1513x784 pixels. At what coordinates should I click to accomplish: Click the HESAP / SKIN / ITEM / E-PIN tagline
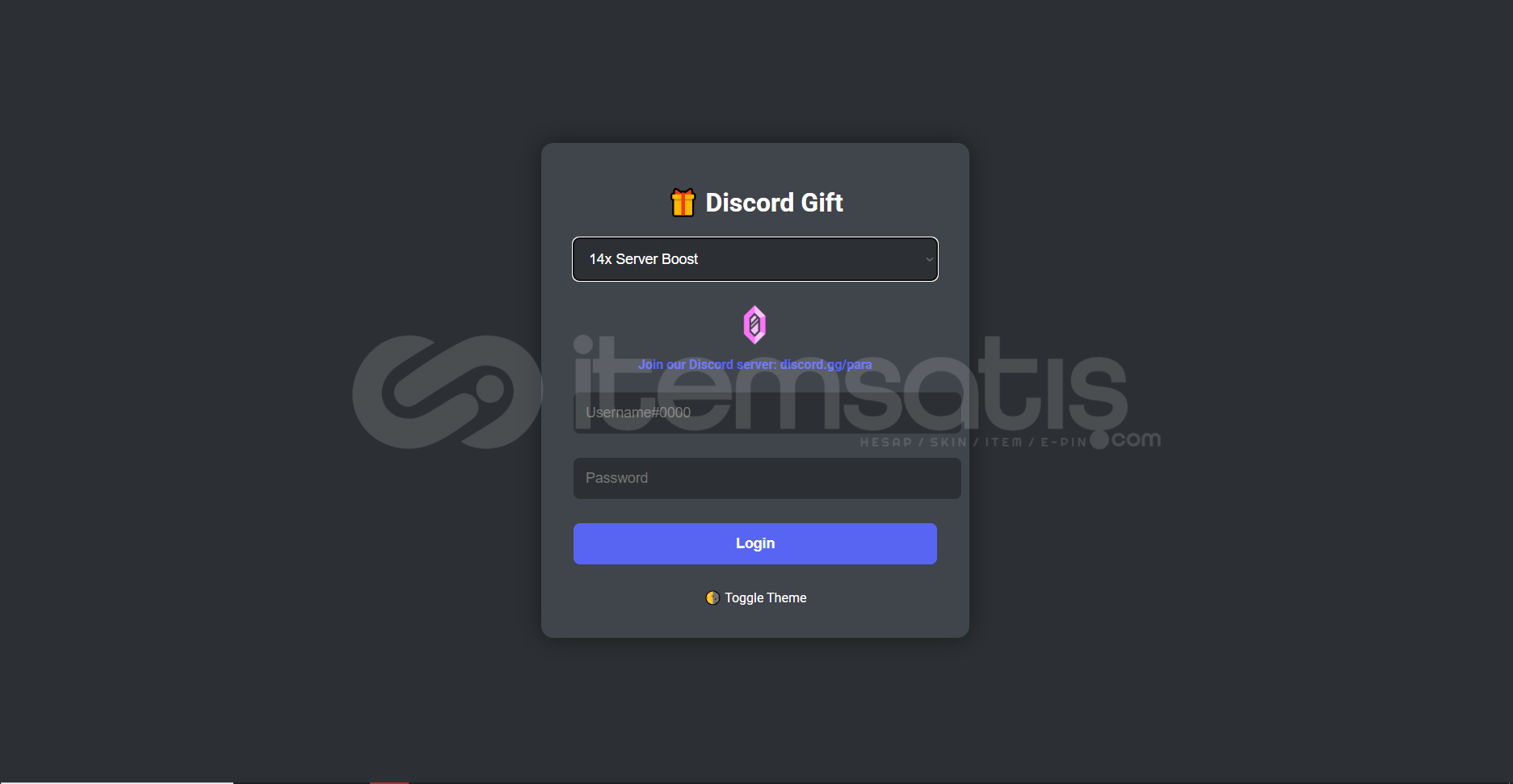973,442
